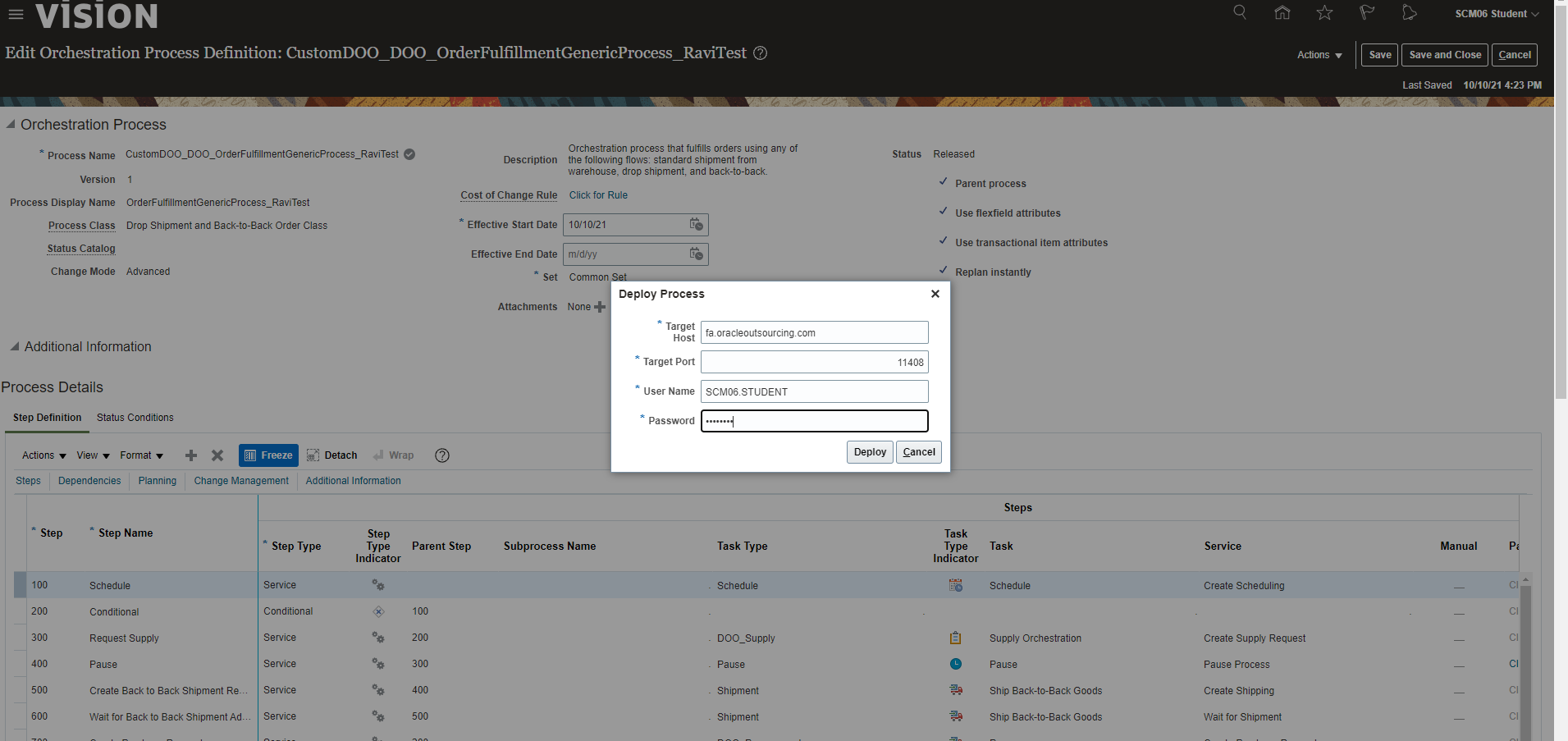The image size is (1568, 741).
Task: Select the Change Management sub-tab
Action: pyautogui.click(x=241, y=481)
